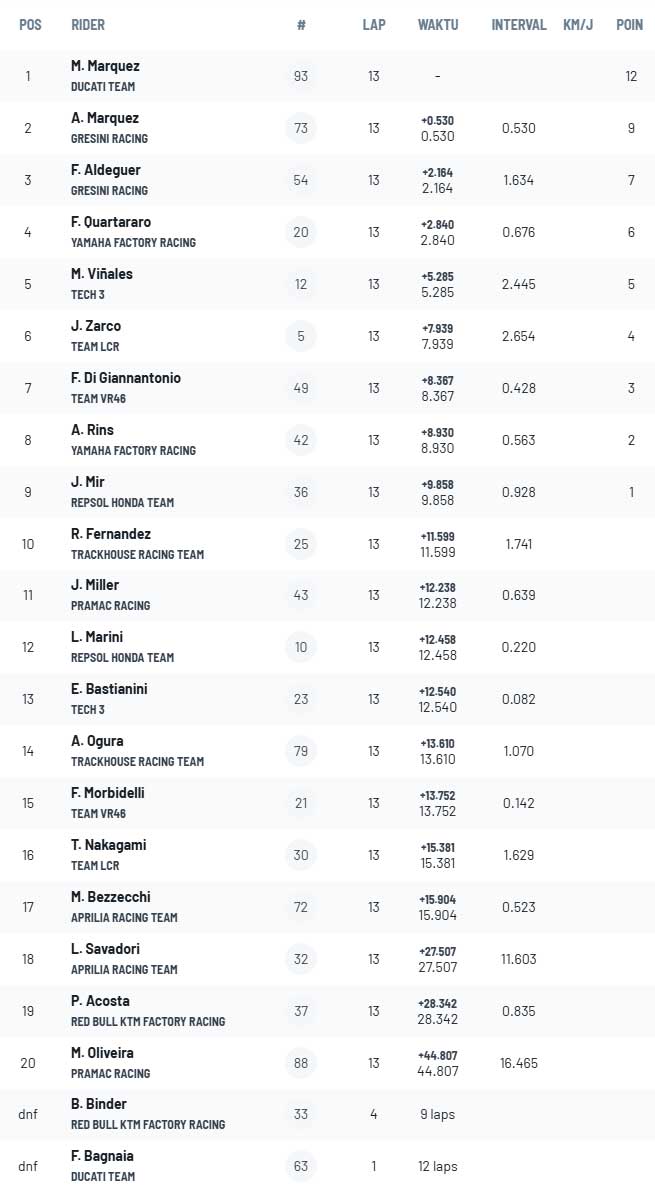This screenshot has height=1199, width=655.
Task: Open F. Di Giannantonio rider name
Action: pyautogui.click(x=126, y=378)
